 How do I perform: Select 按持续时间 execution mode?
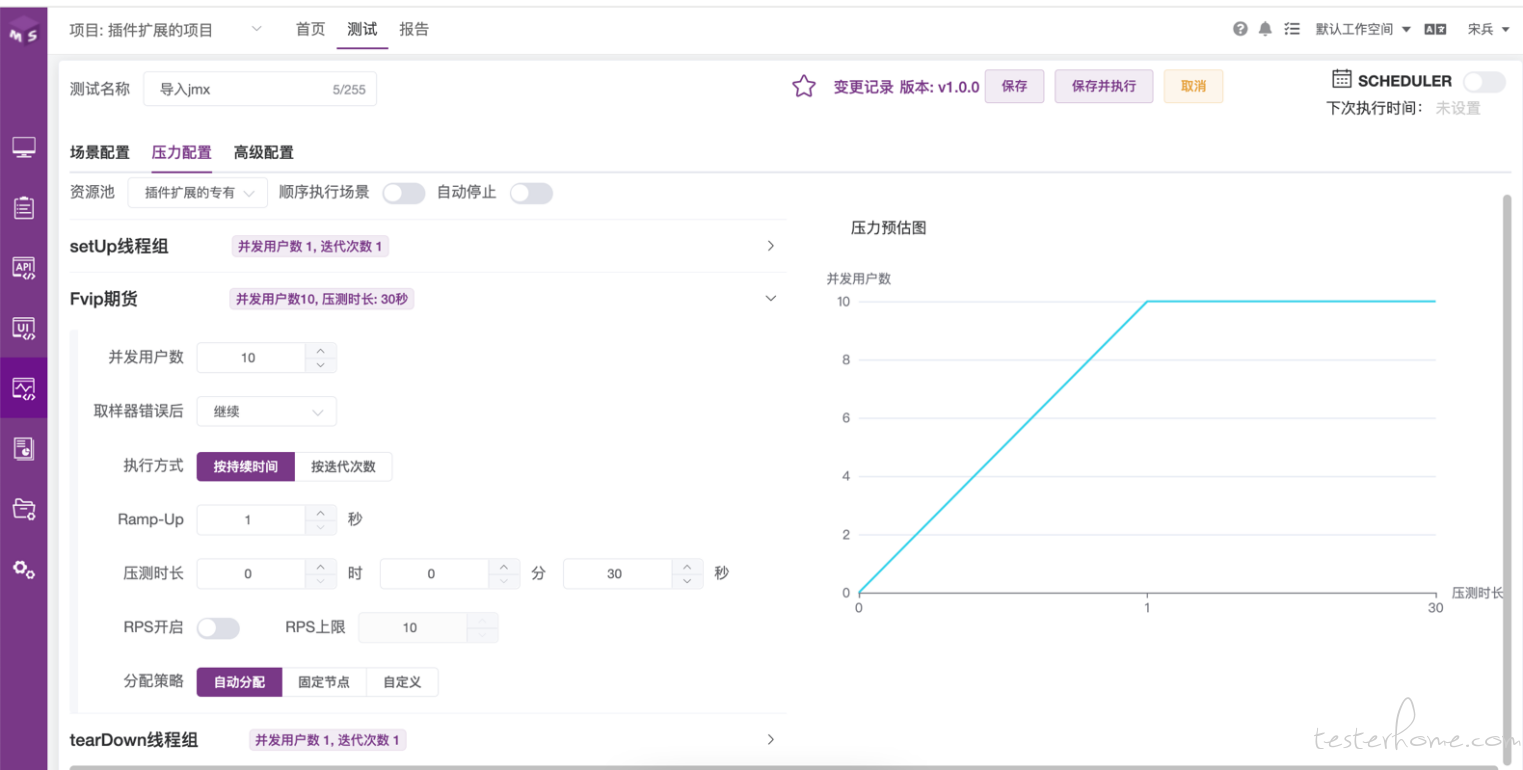coord(246,467)
